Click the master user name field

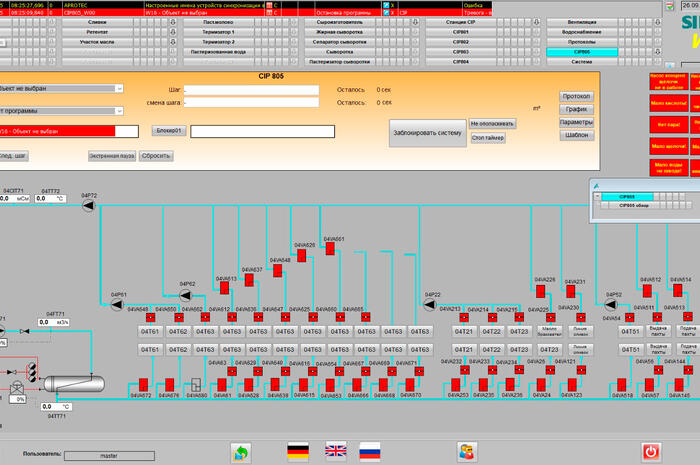coord(109,456)
